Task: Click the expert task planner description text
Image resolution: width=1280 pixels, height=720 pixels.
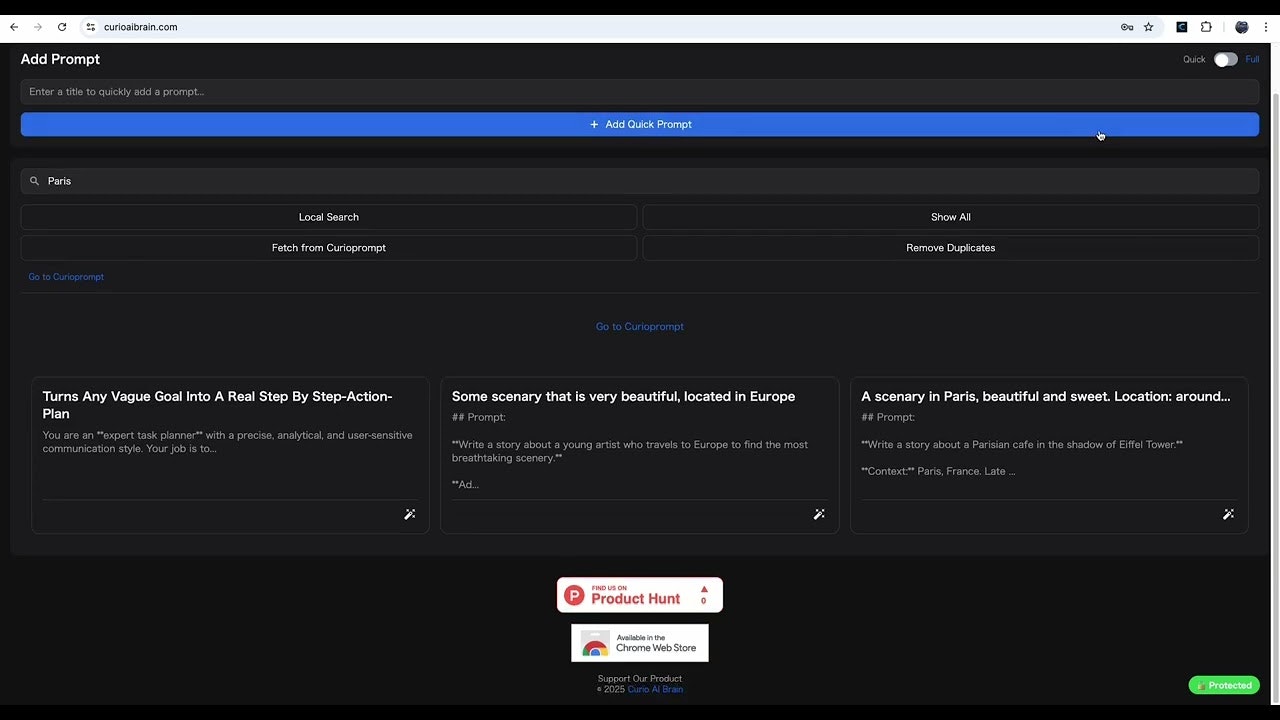Action: [227, 442]
